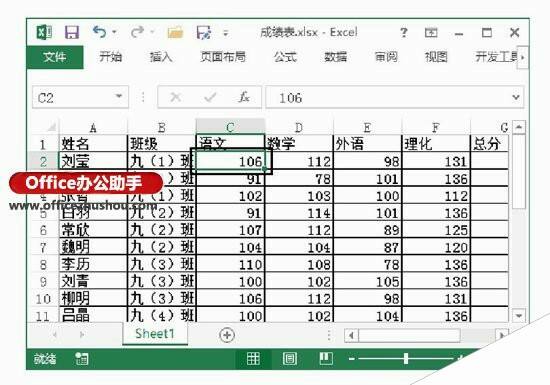Open the 文件 tab

[x=55, y=57]
